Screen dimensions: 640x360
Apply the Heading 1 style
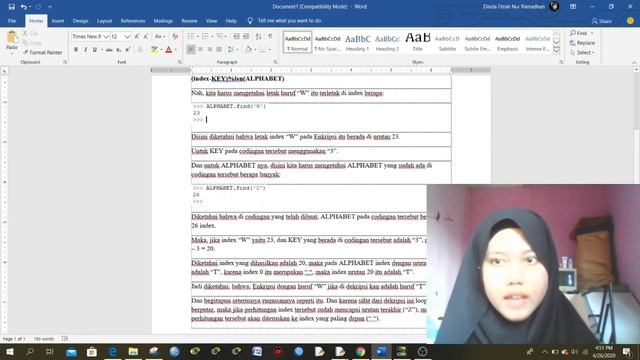(358, 42)
